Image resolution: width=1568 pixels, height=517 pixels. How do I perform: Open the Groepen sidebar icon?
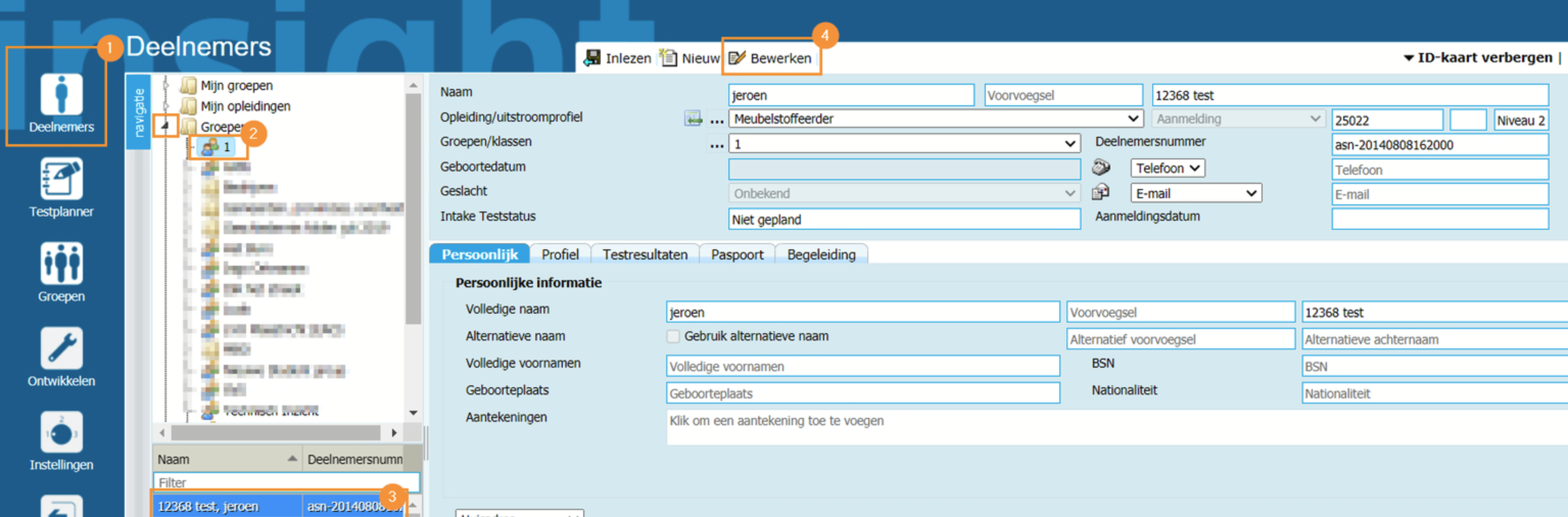tap(61, 264)
